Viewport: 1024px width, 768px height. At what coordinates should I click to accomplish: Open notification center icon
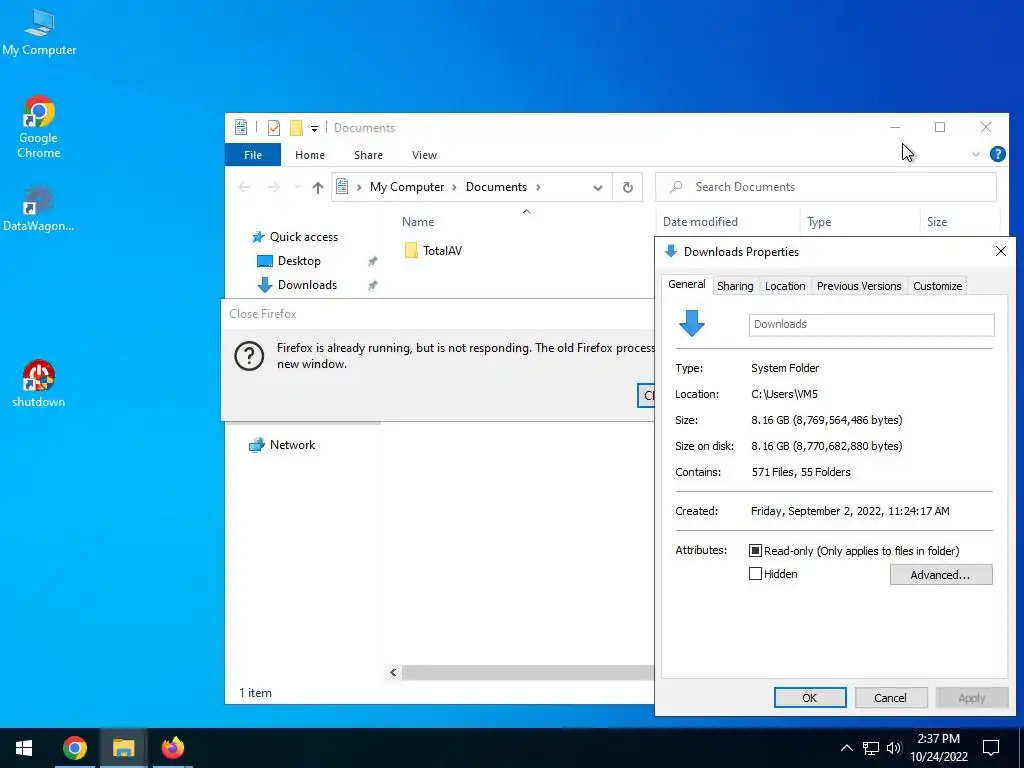[991, 748]
